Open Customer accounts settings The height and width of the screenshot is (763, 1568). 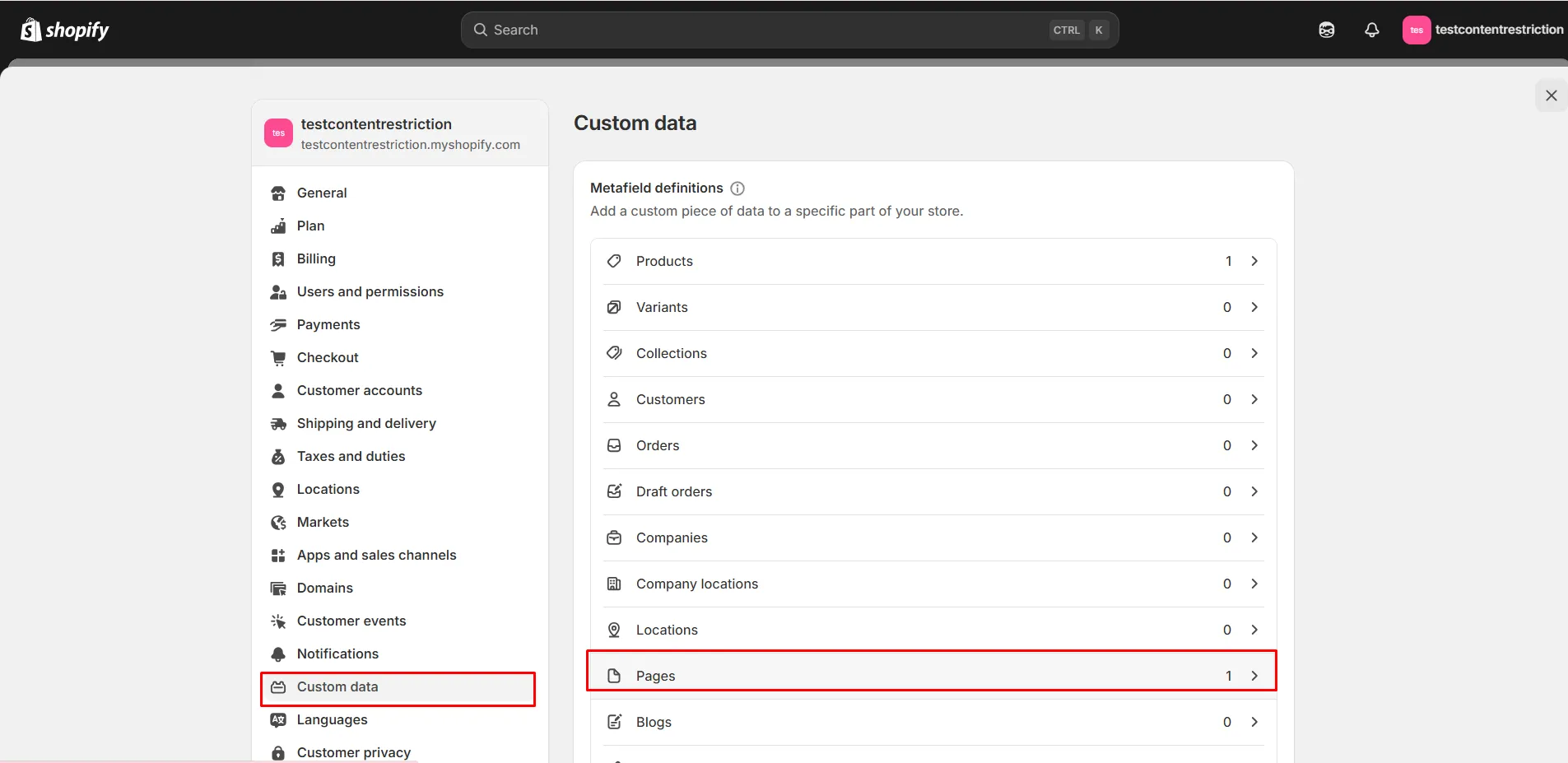point(399,390)
